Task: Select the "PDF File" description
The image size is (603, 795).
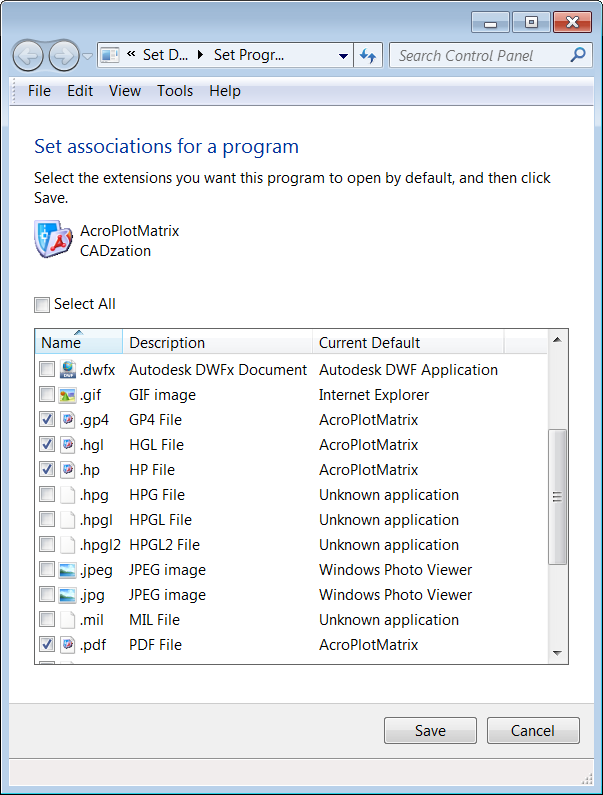Action: (x=155, y=644)
